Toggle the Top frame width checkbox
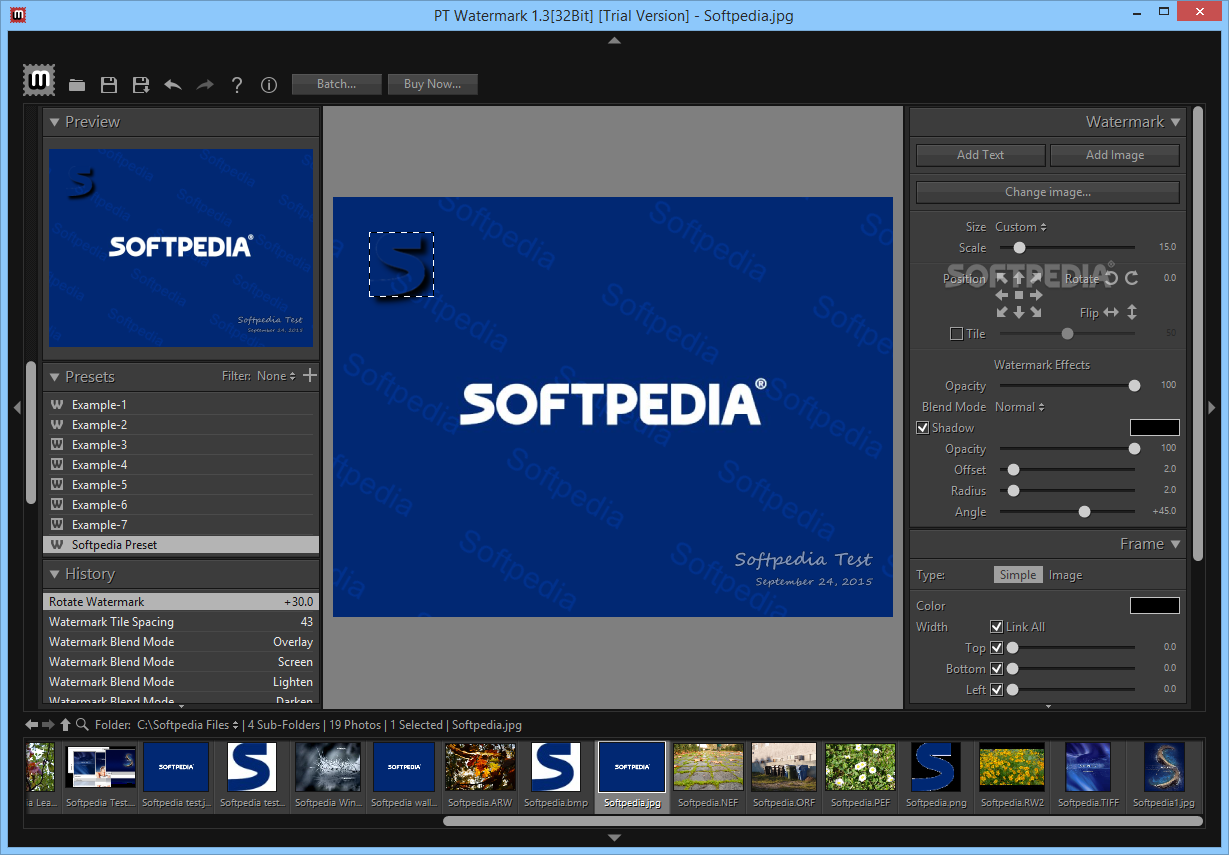 coord(996,648)
